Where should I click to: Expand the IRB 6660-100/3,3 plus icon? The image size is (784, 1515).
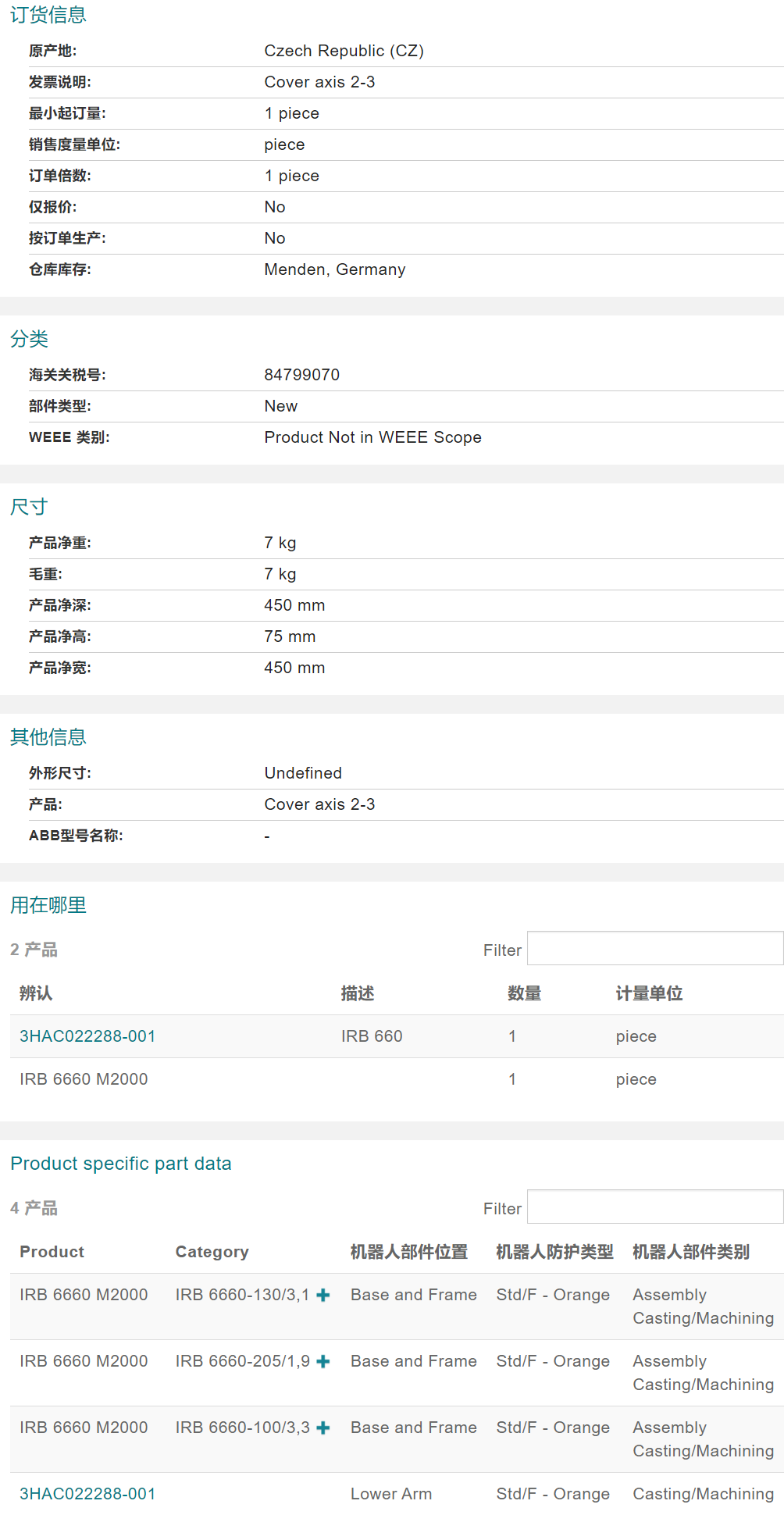point(323,1428)
